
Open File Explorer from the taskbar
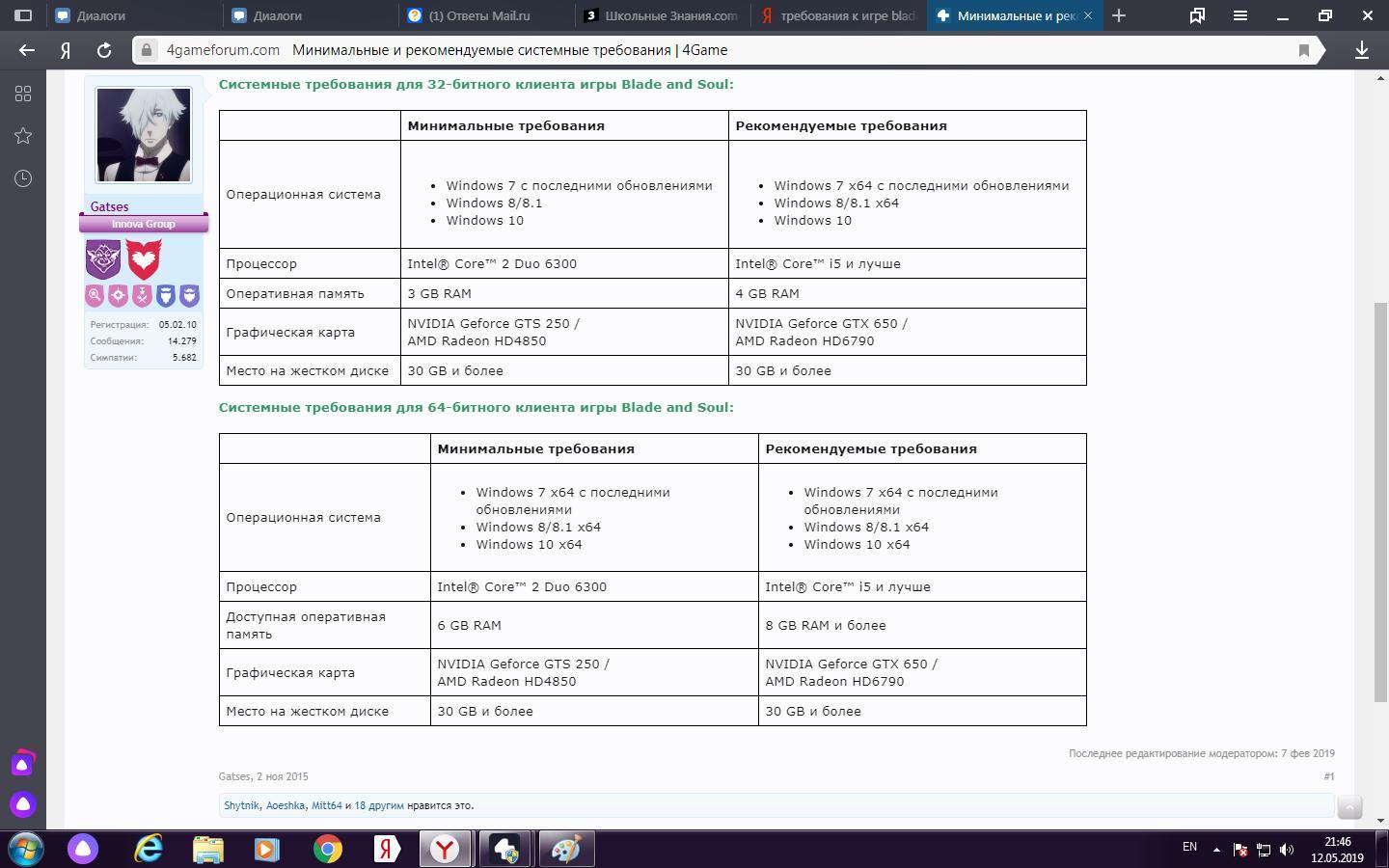click(x=208, y=849)
